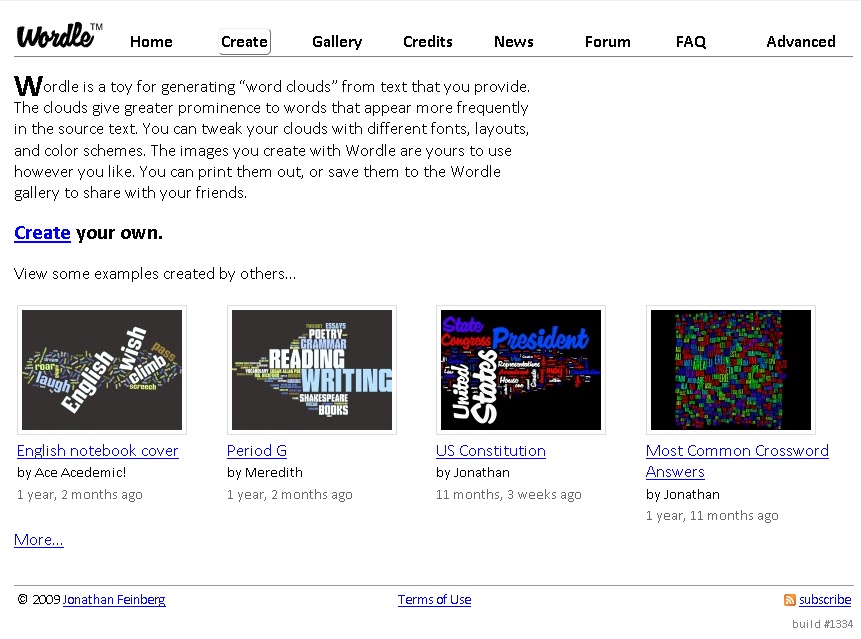Open the Credits page
The height and width of the screenshot is (639, 861).
coord(427,42)
